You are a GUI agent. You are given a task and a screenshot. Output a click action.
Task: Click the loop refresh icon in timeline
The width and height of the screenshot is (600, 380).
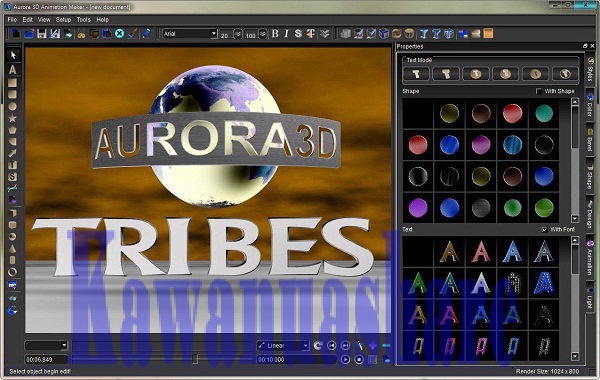[318, 346]
